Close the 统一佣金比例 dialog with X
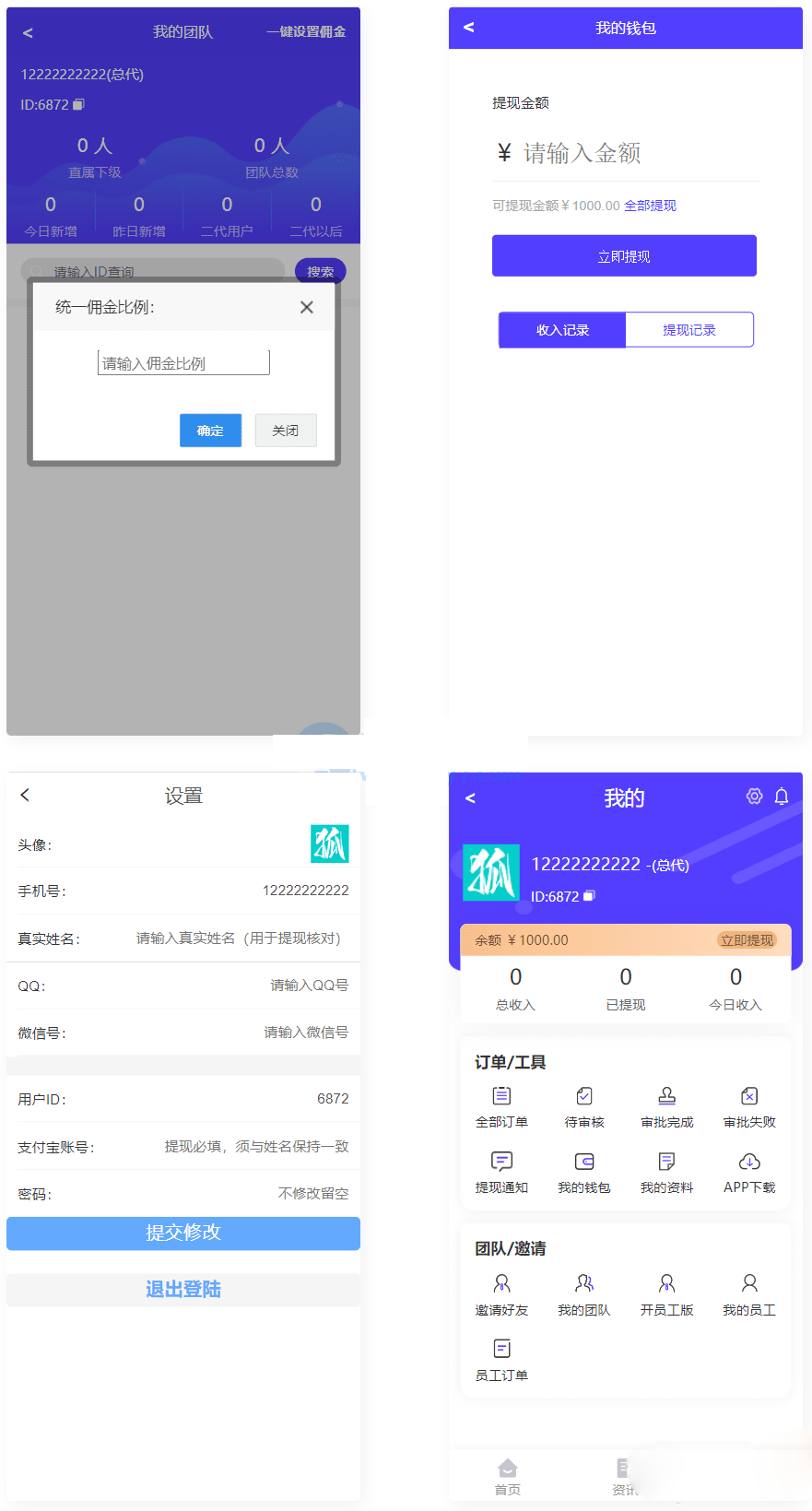 307,307
